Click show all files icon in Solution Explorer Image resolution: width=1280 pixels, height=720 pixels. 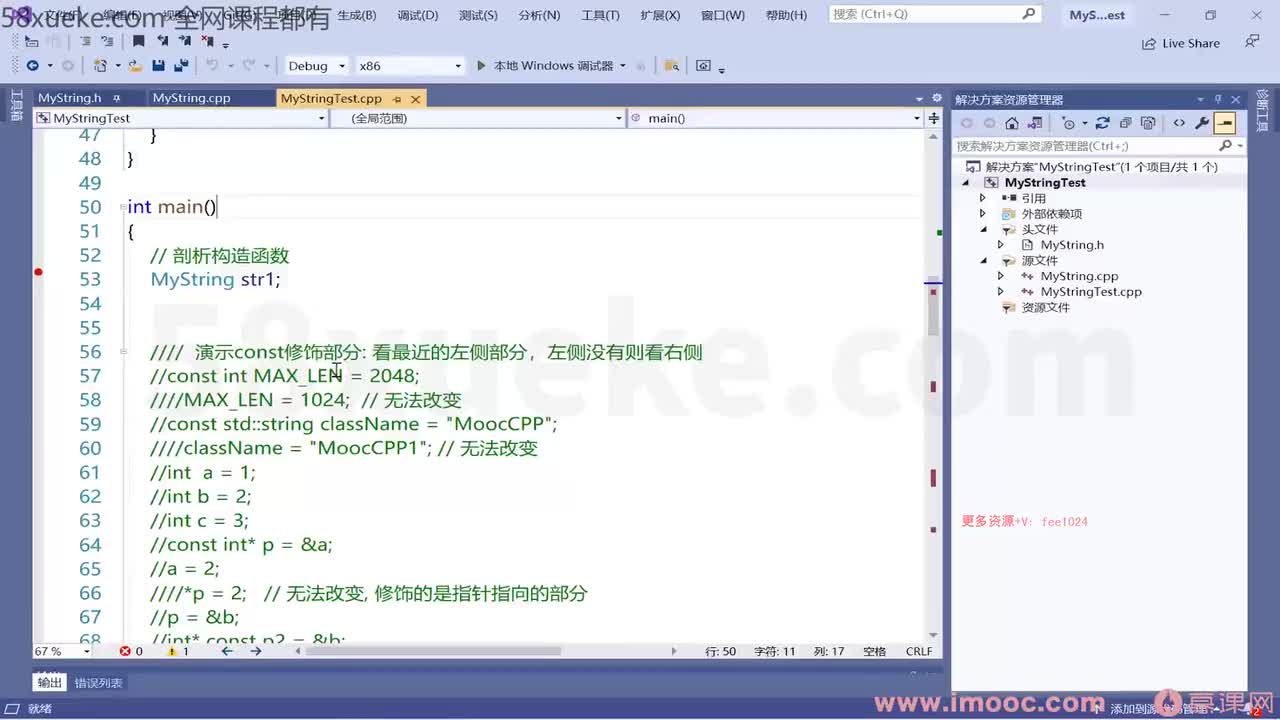click(1148, 123)
